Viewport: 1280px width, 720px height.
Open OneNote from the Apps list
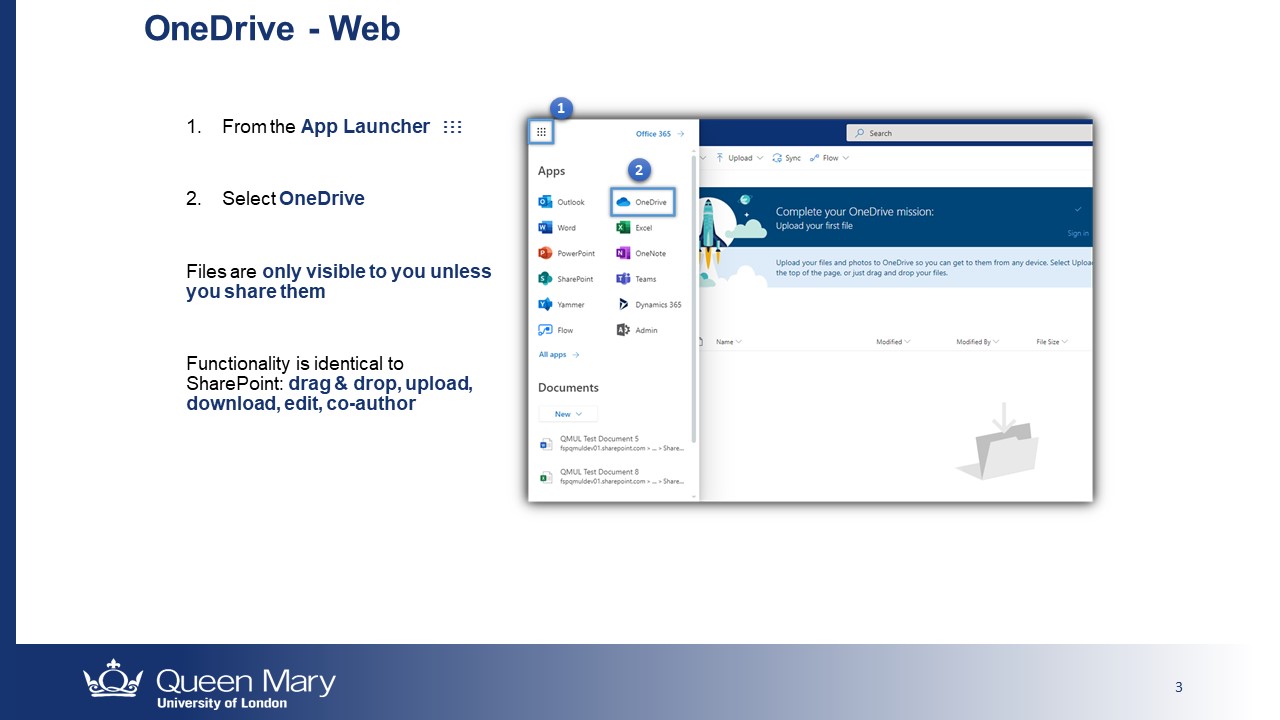coord(641,253)
